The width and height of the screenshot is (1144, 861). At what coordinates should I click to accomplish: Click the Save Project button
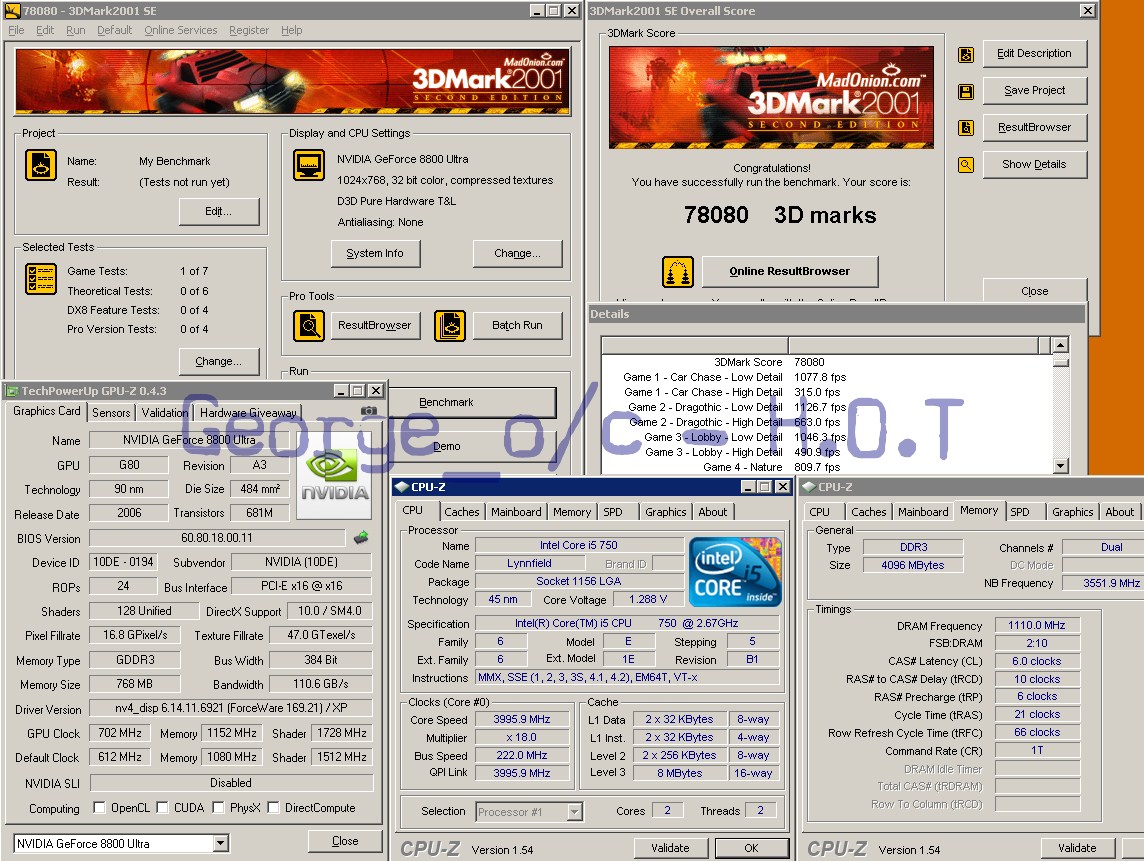click(1034, 90)
